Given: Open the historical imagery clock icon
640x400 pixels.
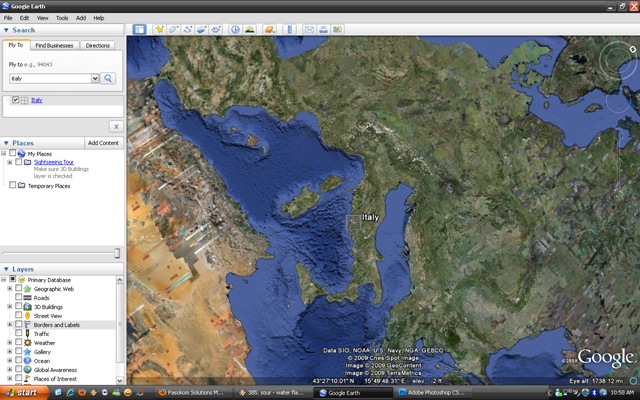Looking at the screenshot, I should click(235, 29).
